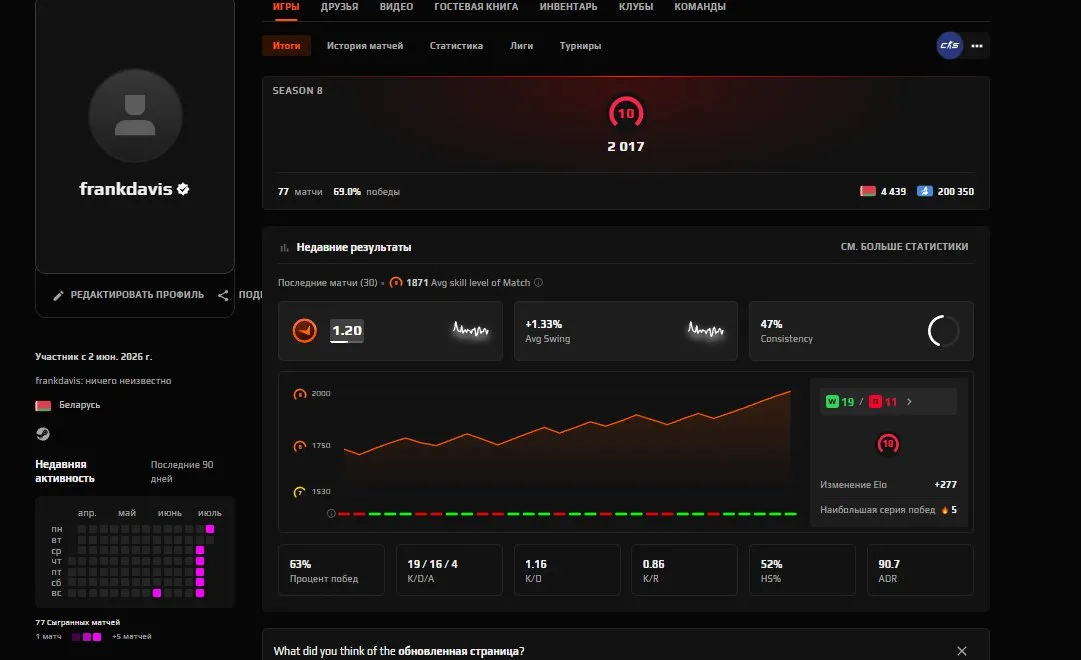
Task: Click the Steam account icon
Action: coord(43,433)
